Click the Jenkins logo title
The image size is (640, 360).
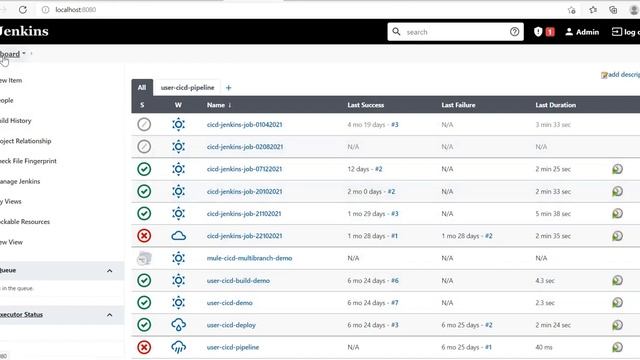24,31
